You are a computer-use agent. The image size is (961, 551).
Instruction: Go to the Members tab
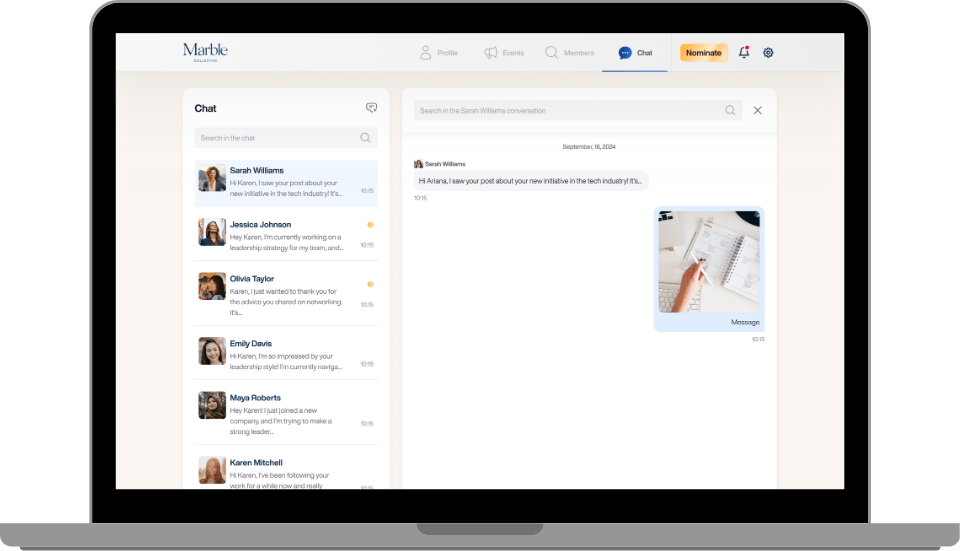tap(569, 52)
